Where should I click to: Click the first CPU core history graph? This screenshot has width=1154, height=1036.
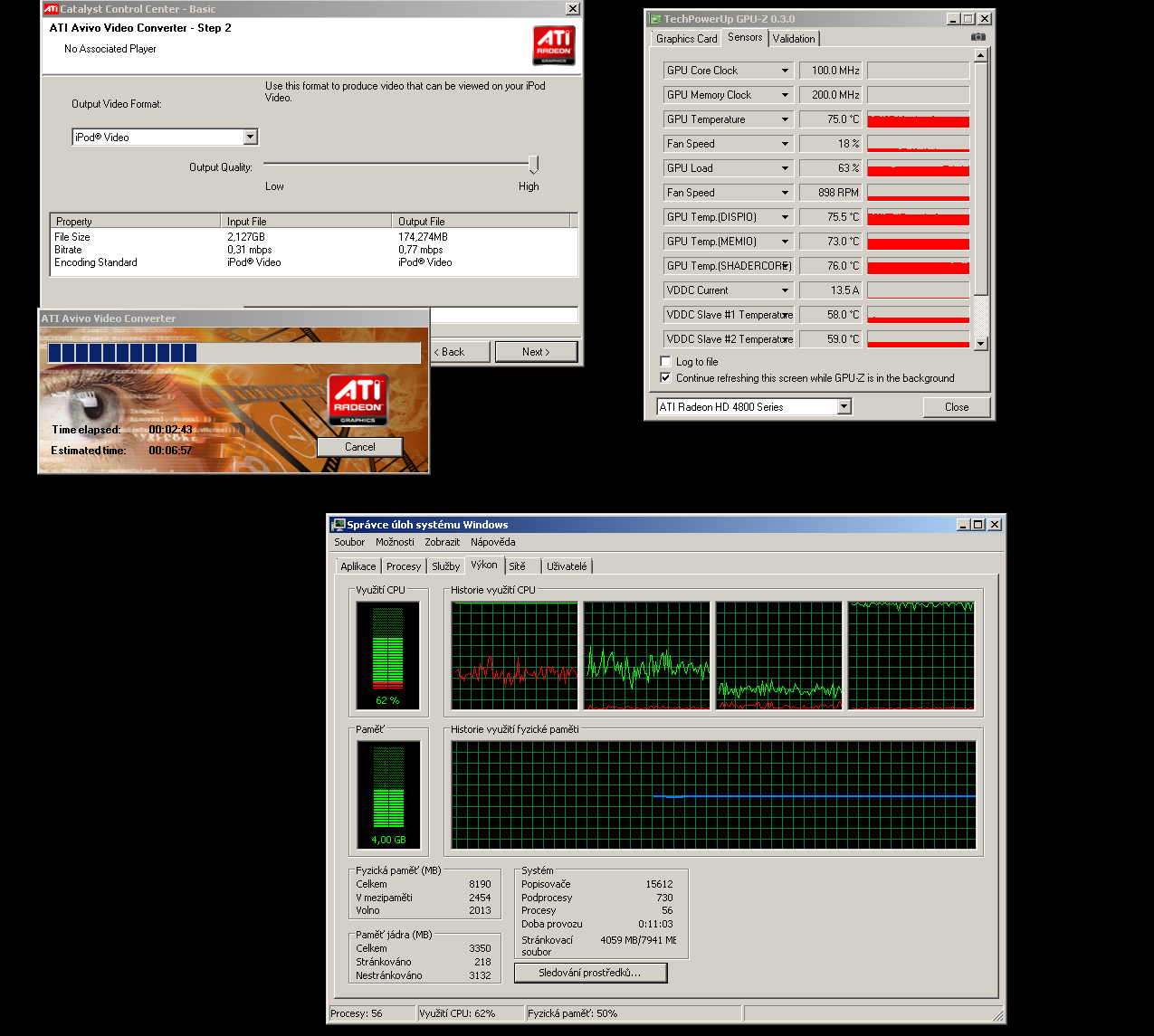pyautogui.click(x=514, y=655)
